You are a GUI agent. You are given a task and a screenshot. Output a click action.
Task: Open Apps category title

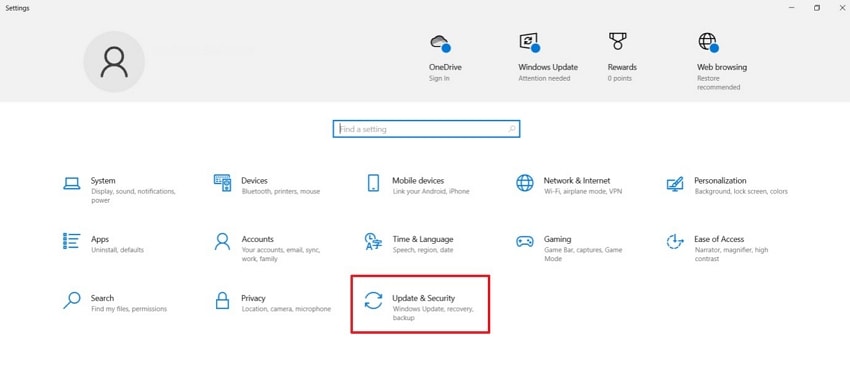pos(100,239)
